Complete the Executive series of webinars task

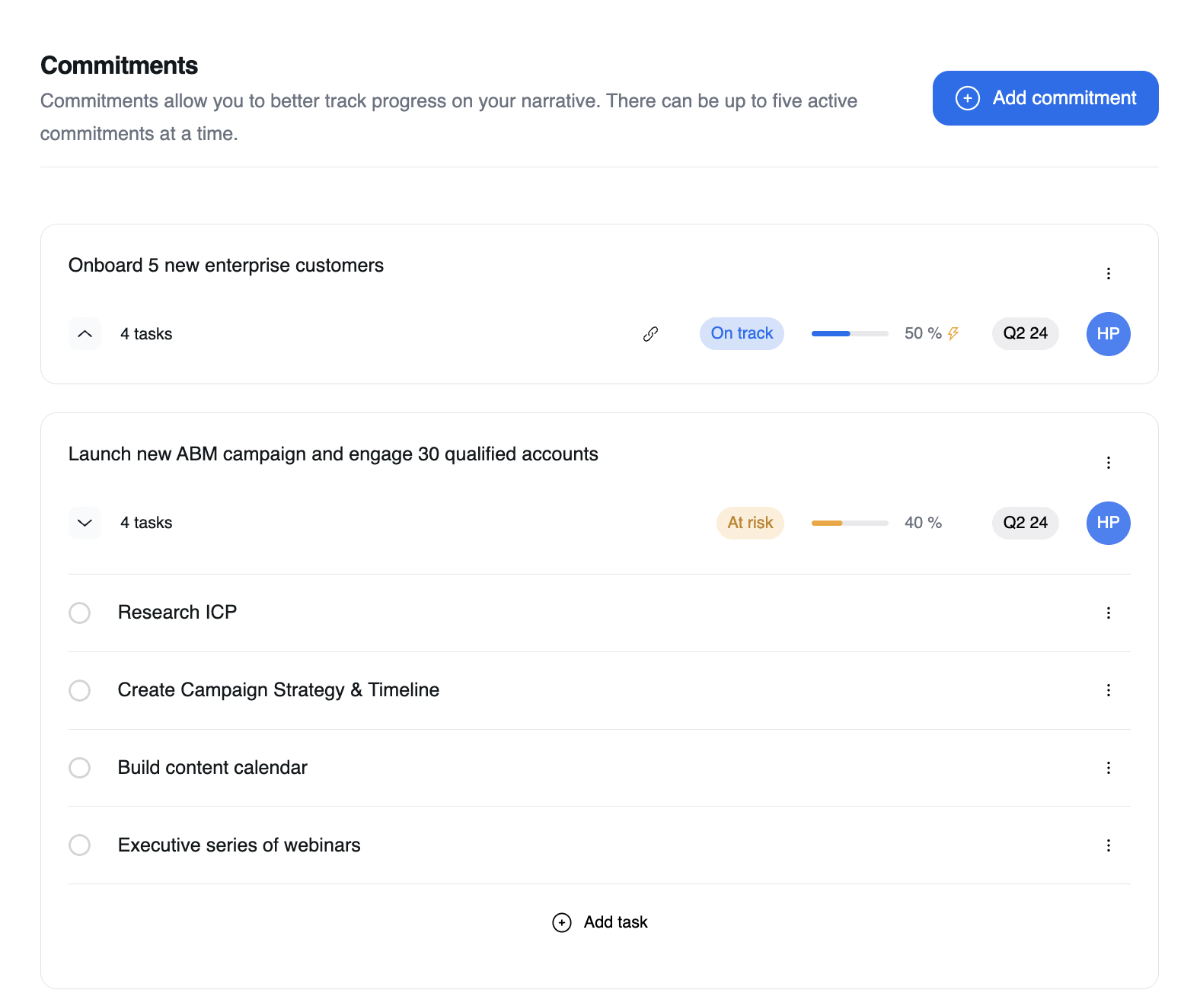coord(79,846)
